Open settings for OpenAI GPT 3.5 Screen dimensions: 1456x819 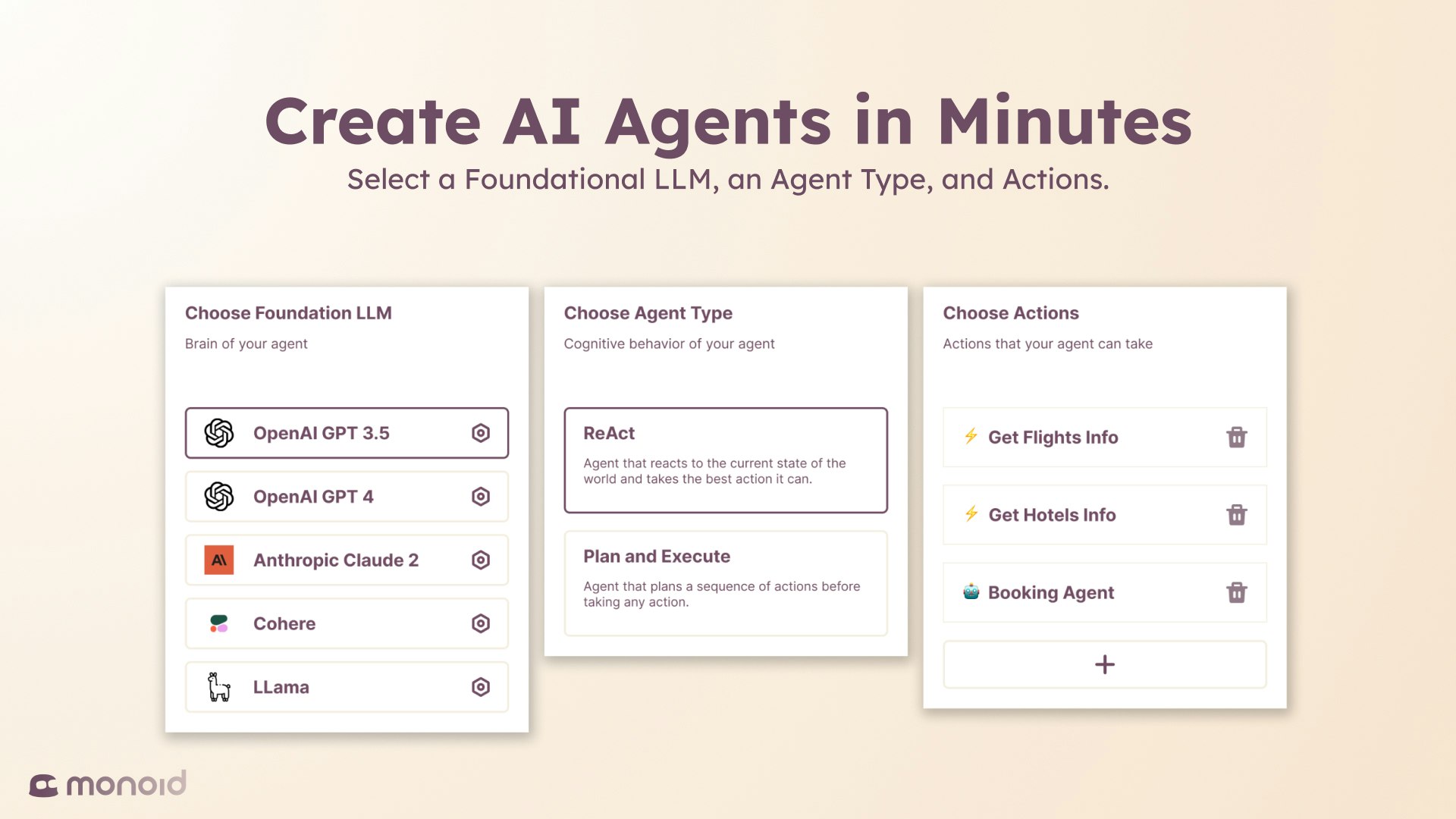point(481,432)
